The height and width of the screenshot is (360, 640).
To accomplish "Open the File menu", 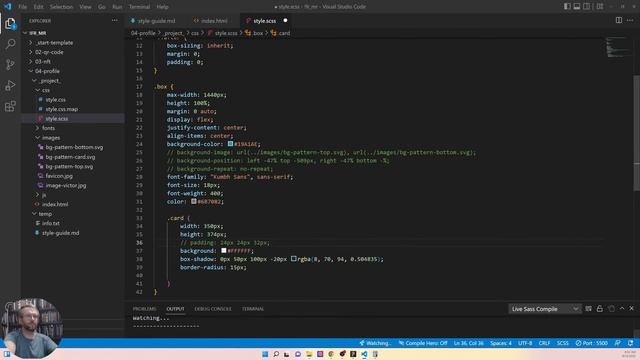I will (22, 7).
